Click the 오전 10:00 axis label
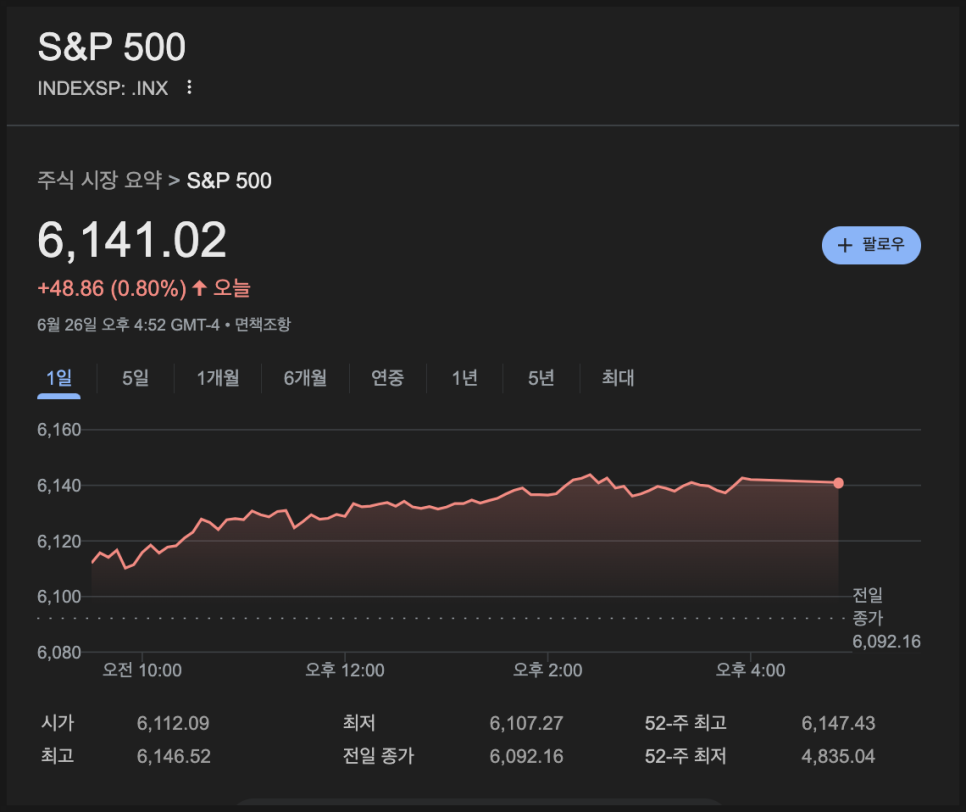 pyautogui.click(x=142, y=670)
